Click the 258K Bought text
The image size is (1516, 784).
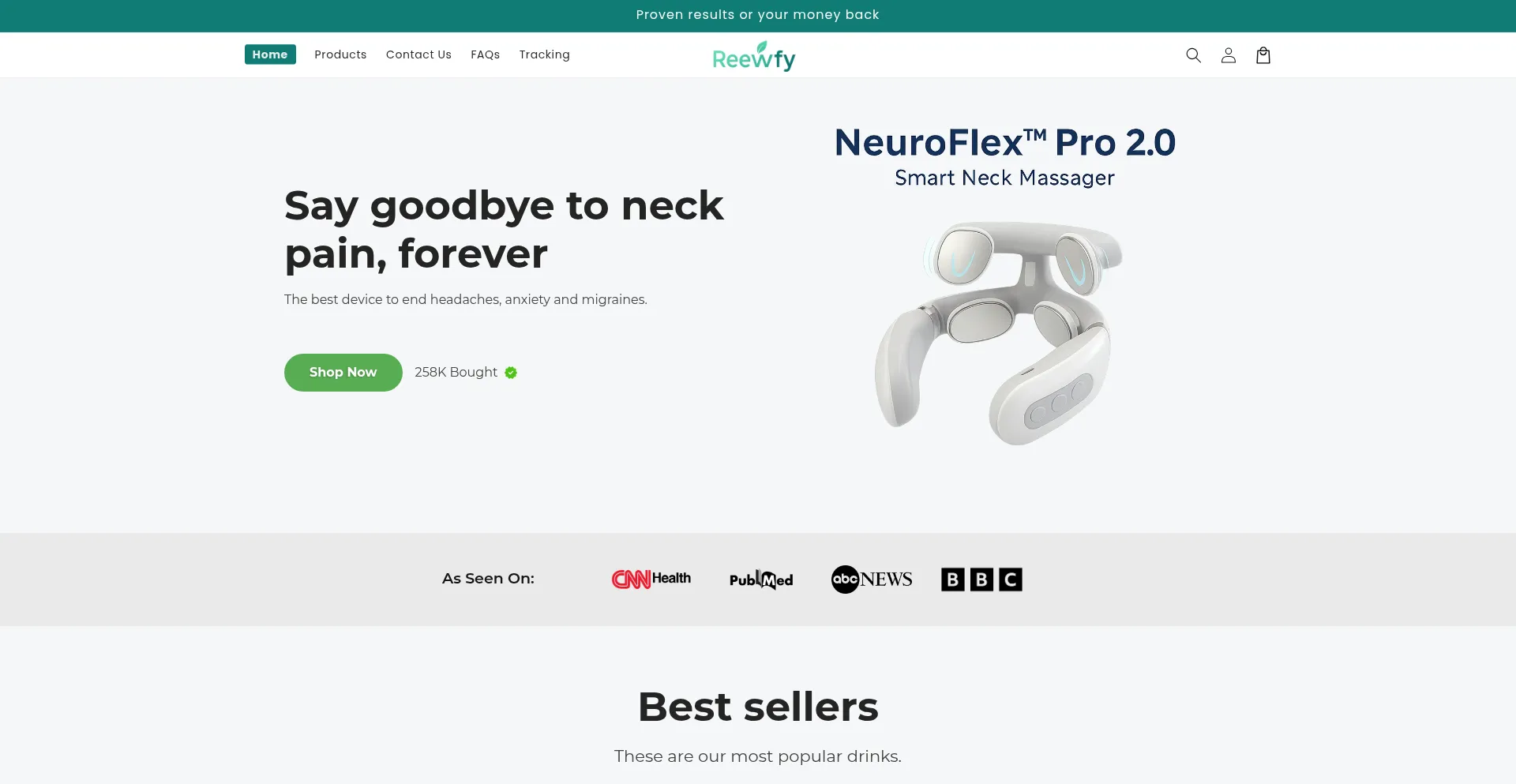pos(456,373)
